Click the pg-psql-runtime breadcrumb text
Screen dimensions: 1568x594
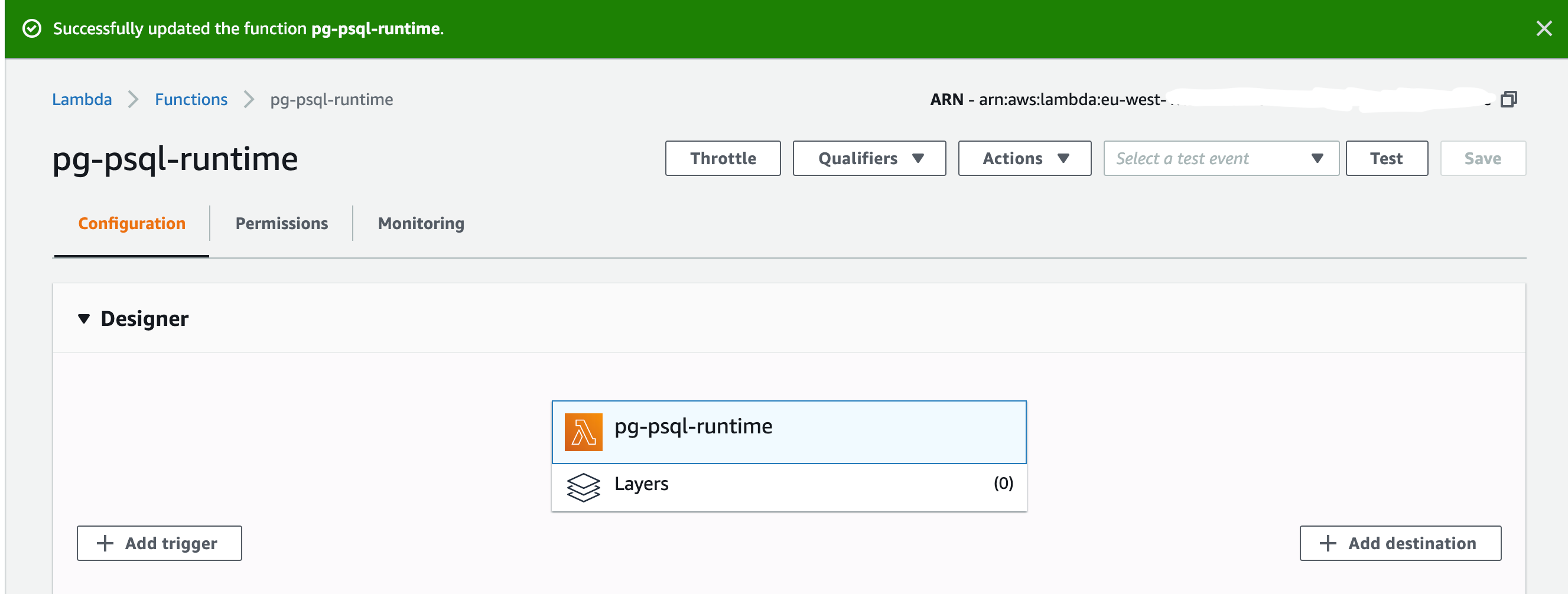coord(332,99)
